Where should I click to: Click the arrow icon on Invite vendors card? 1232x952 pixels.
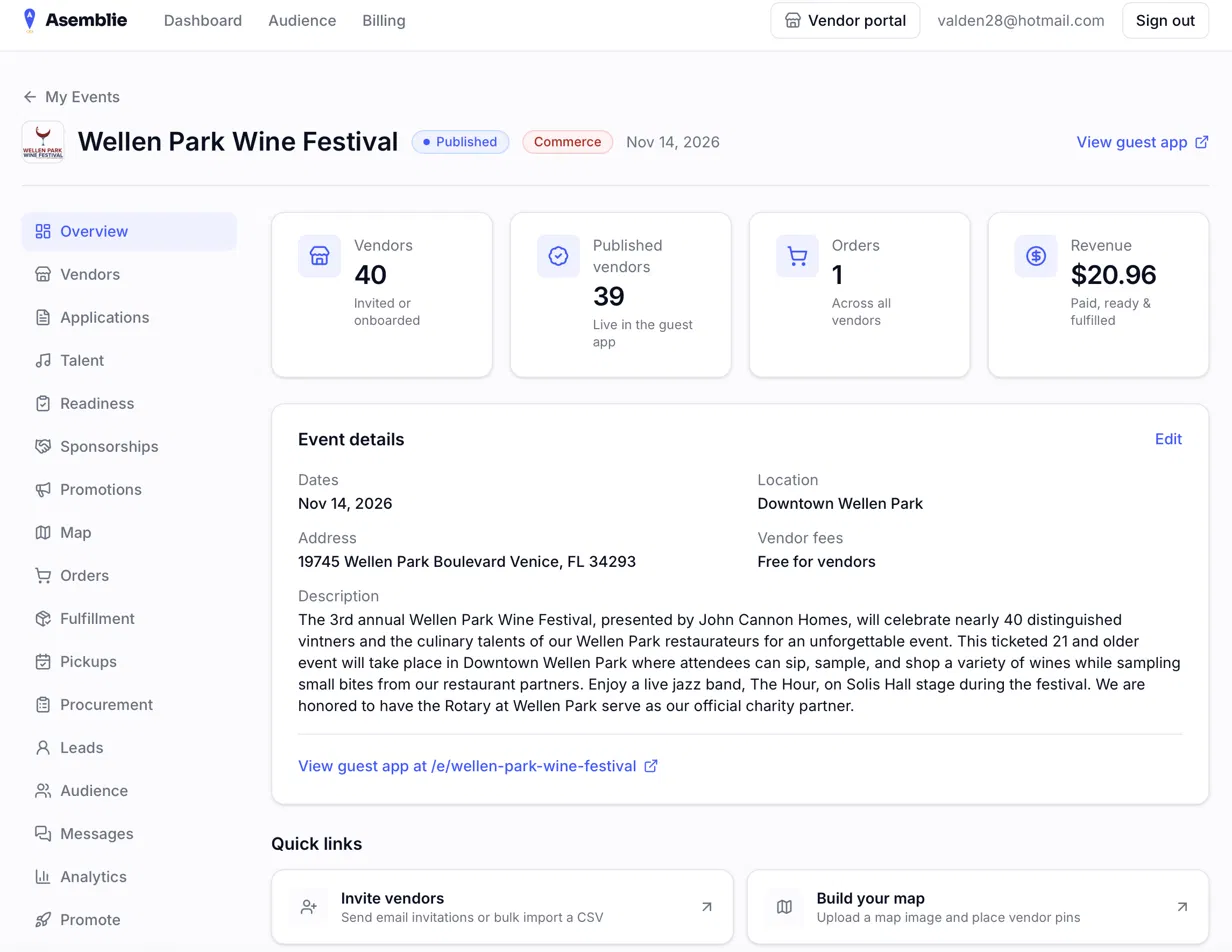coord(706,907)
